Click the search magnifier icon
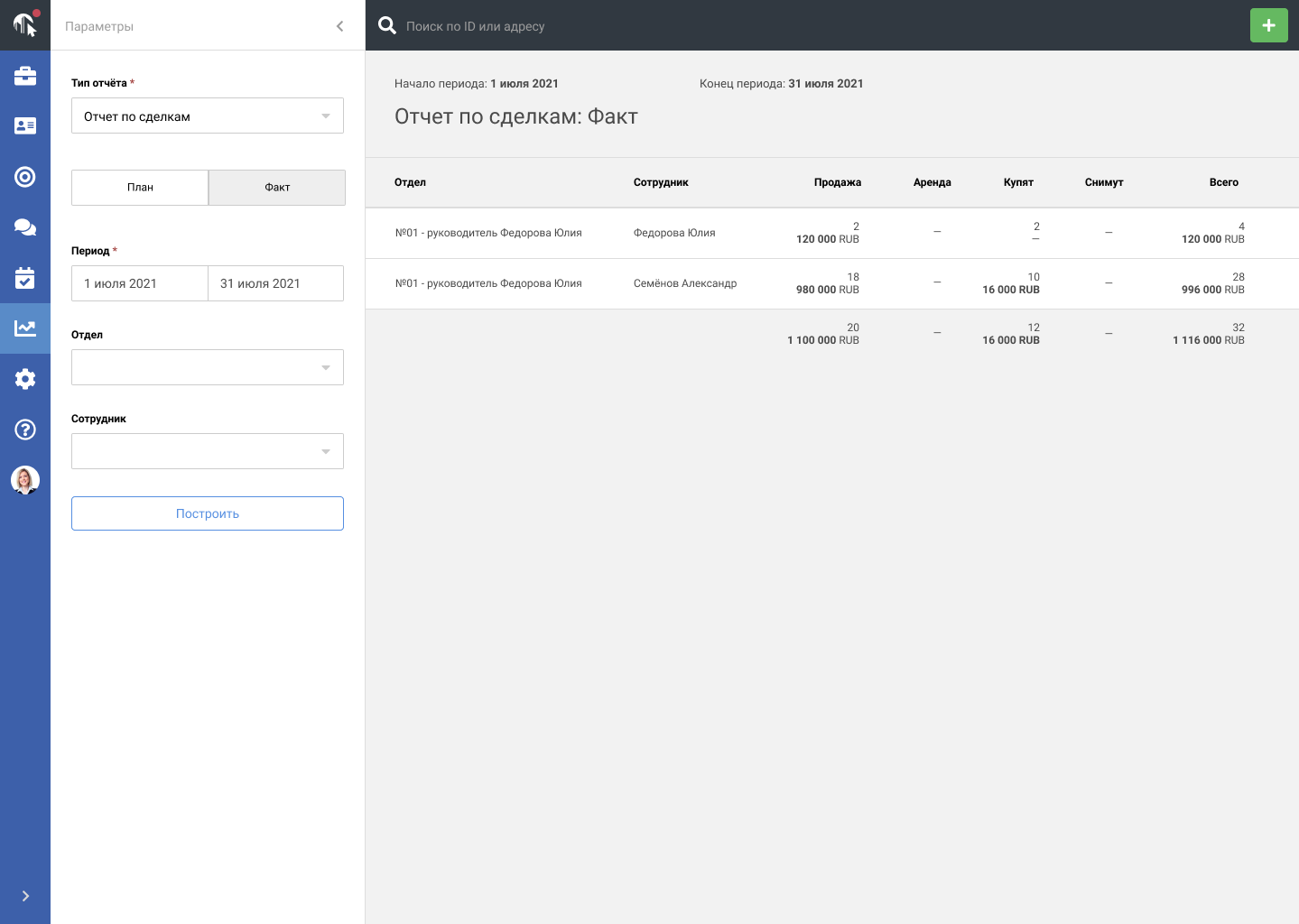This screenshot has width=1299, height=924. pyautogui.click(x=387, y=25)
